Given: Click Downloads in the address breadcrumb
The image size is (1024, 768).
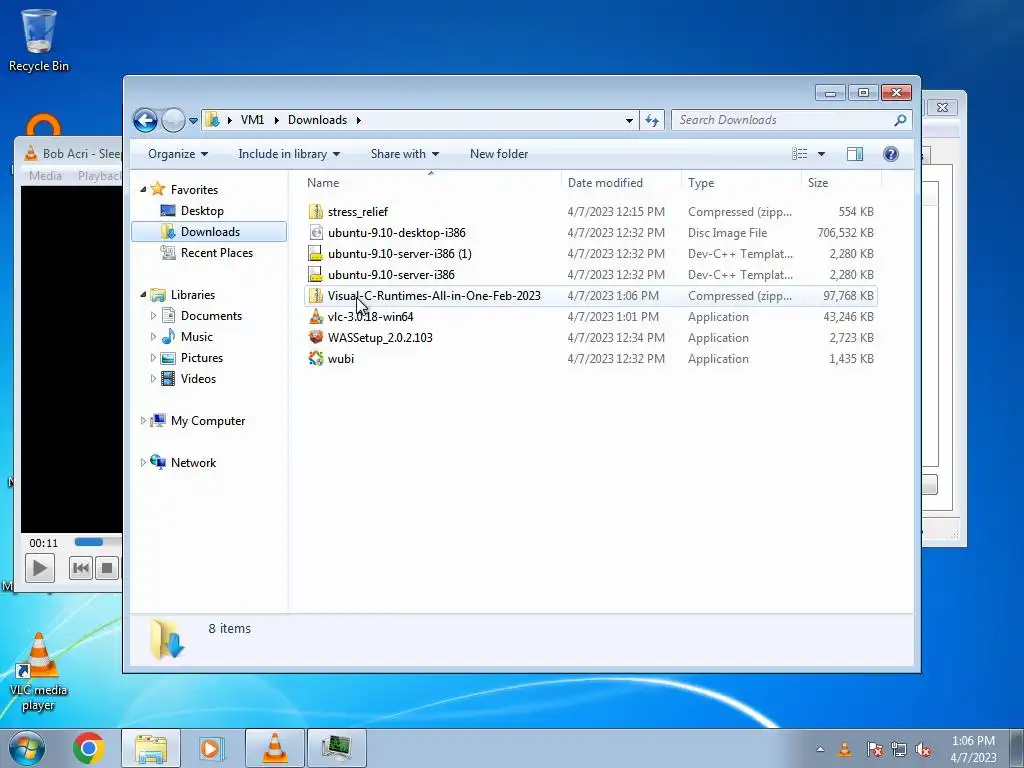Looking at the screenshot, I should point(317,120).
